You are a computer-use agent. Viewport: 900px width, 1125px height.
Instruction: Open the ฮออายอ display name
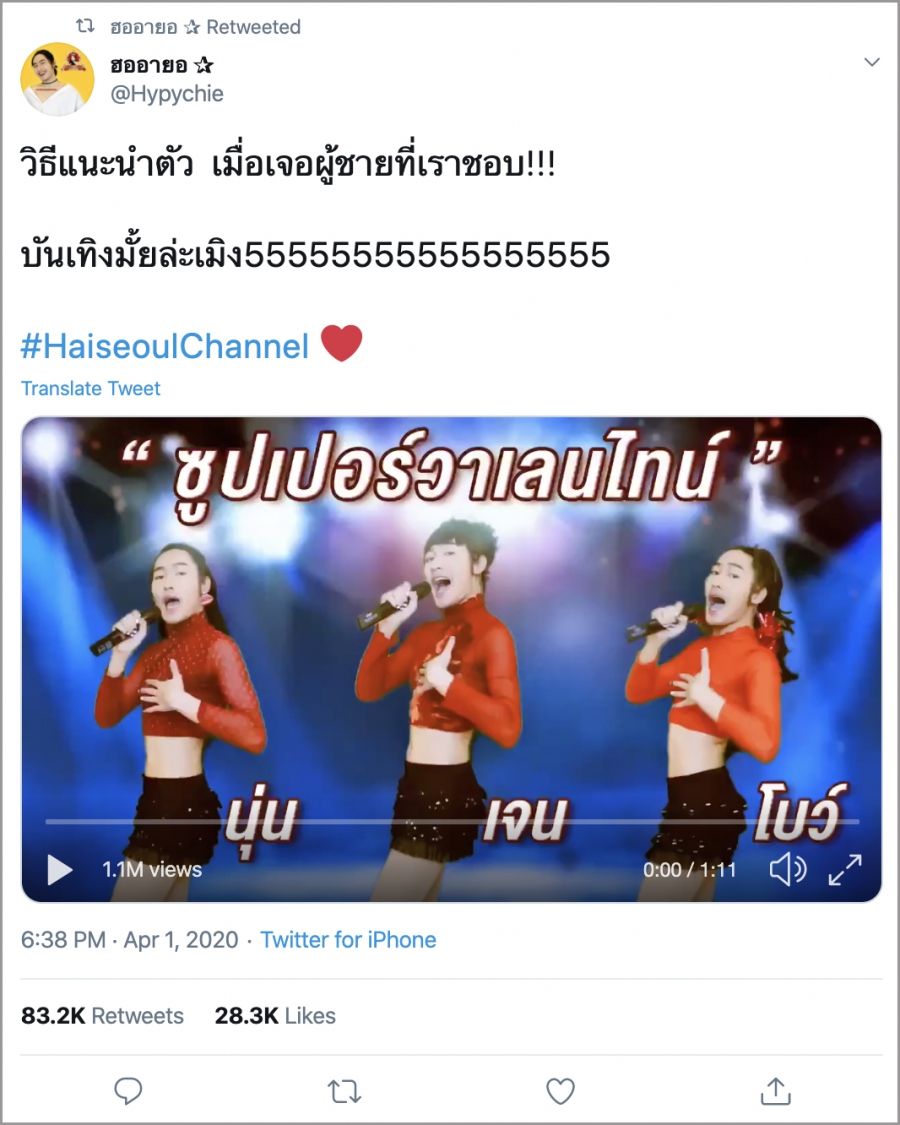(x=161, y=65)
